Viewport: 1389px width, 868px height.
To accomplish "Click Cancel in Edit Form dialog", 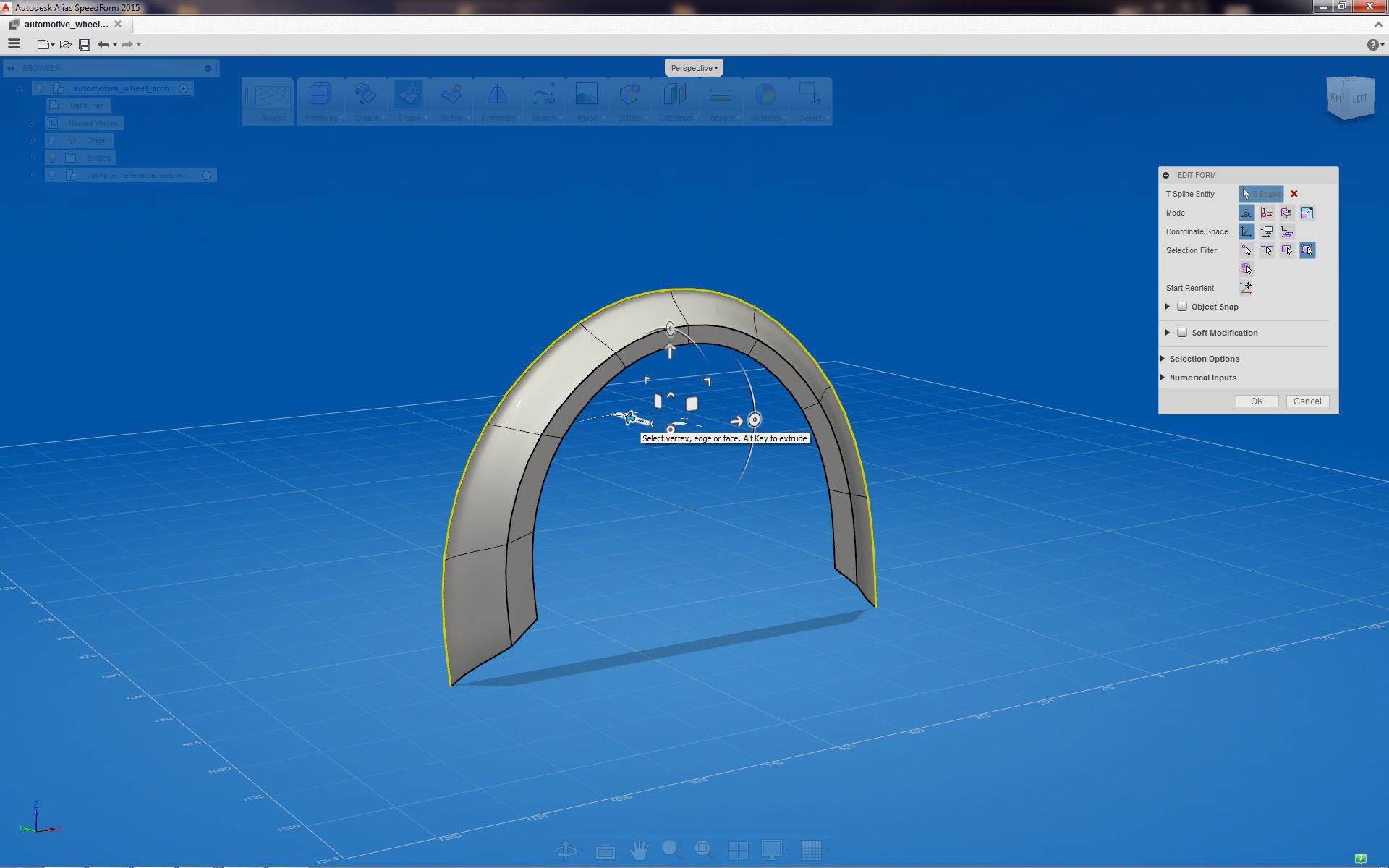I will [x=1307, y=401].
